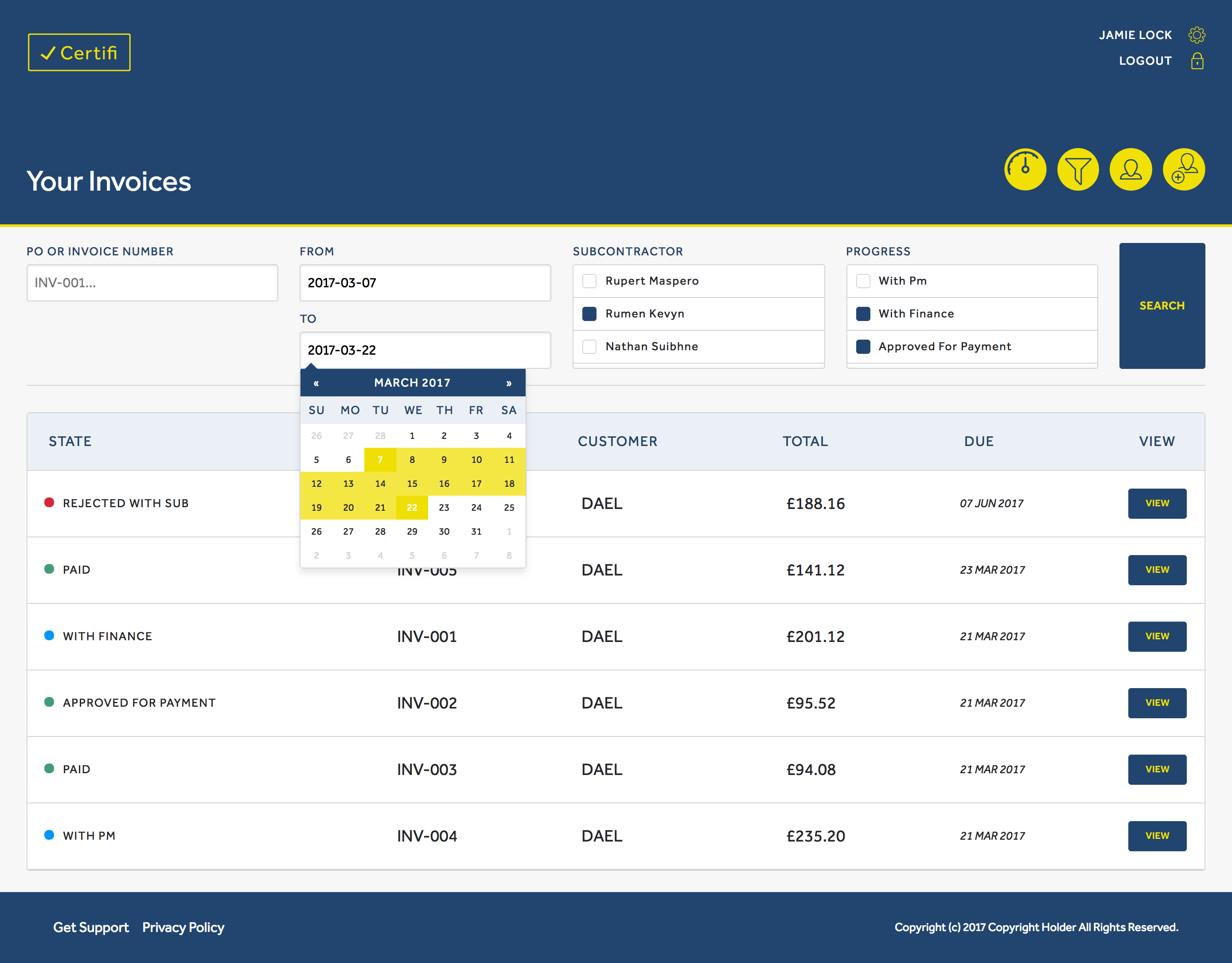Check the Rupert Maspero subcontractor box

(x=589, y=281)
